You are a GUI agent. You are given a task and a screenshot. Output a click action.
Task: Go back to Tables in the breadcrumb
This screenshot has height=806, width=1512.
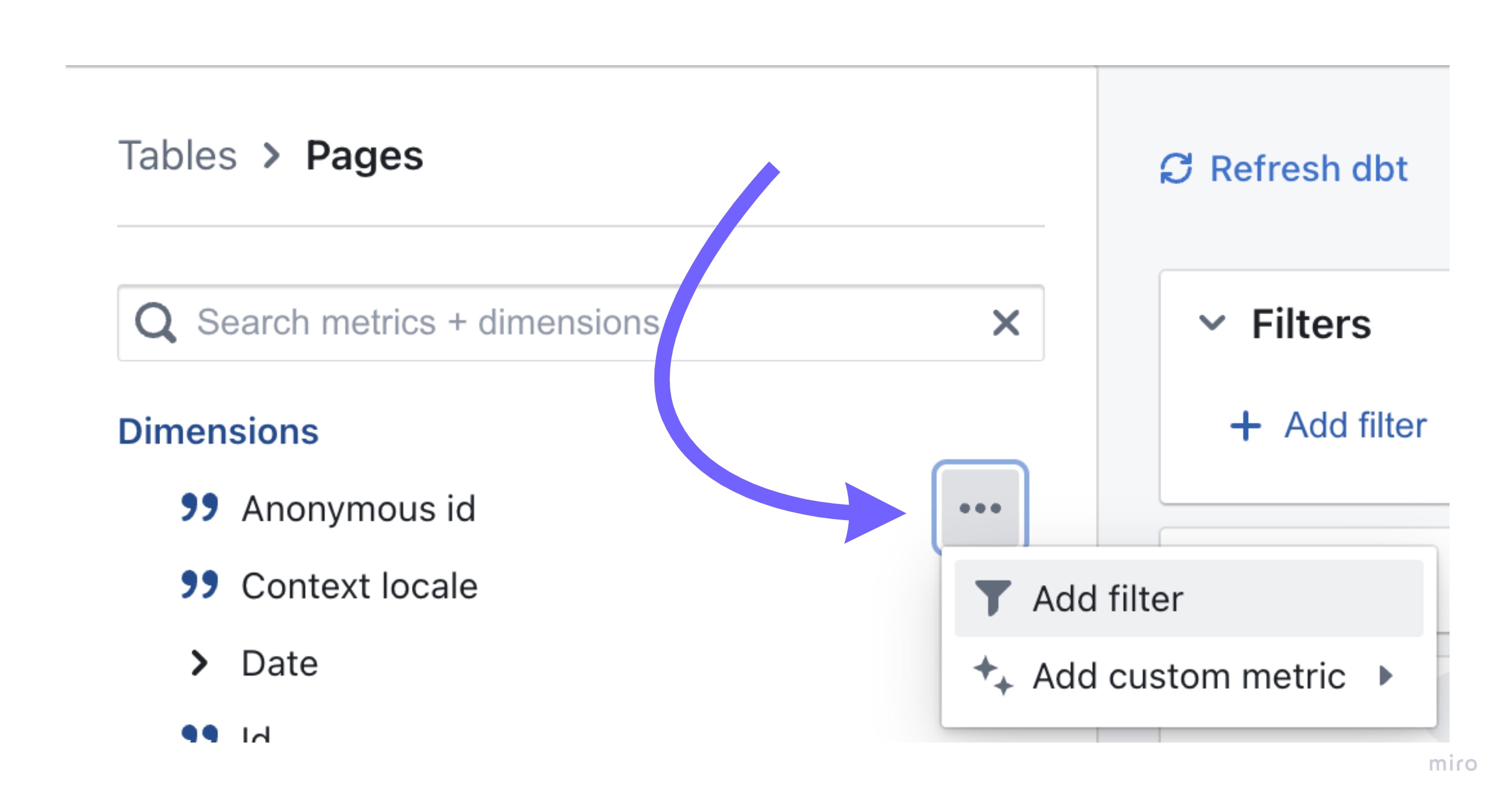[x=177, y=156]
